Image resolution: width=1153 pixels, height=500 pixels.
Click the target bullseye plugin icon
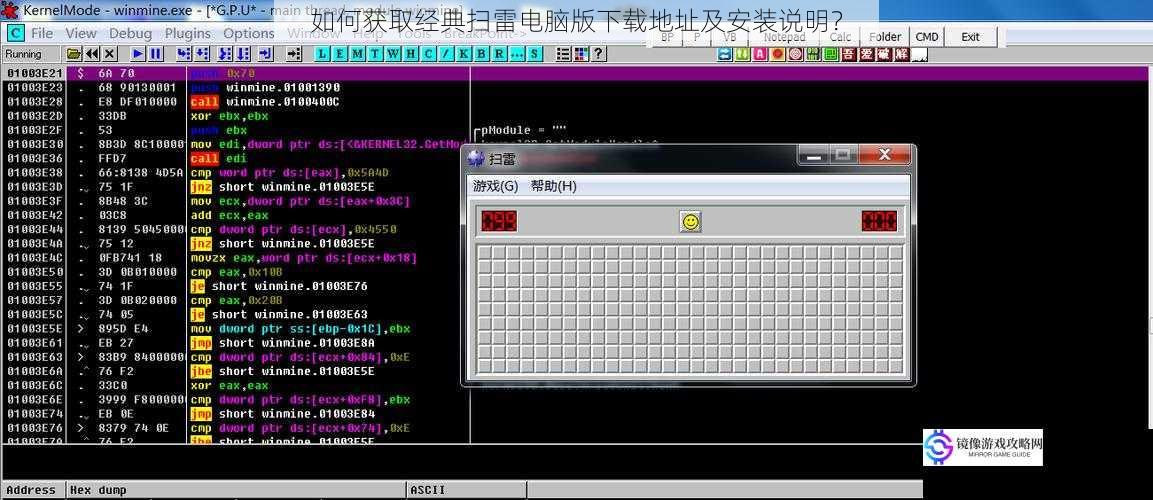coord(796,54)
